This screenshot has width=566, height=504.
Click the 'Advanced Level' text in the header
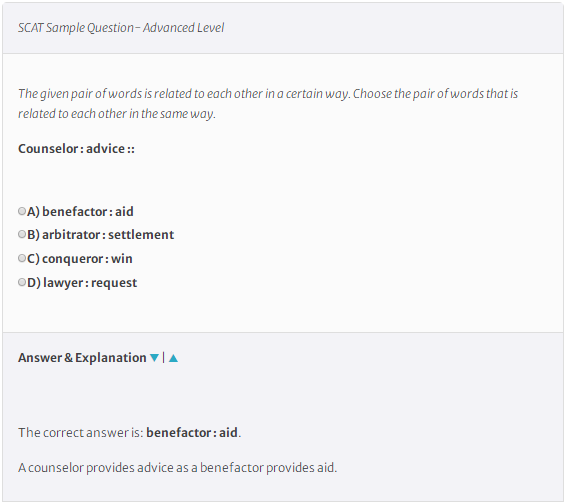pos(183,28)
